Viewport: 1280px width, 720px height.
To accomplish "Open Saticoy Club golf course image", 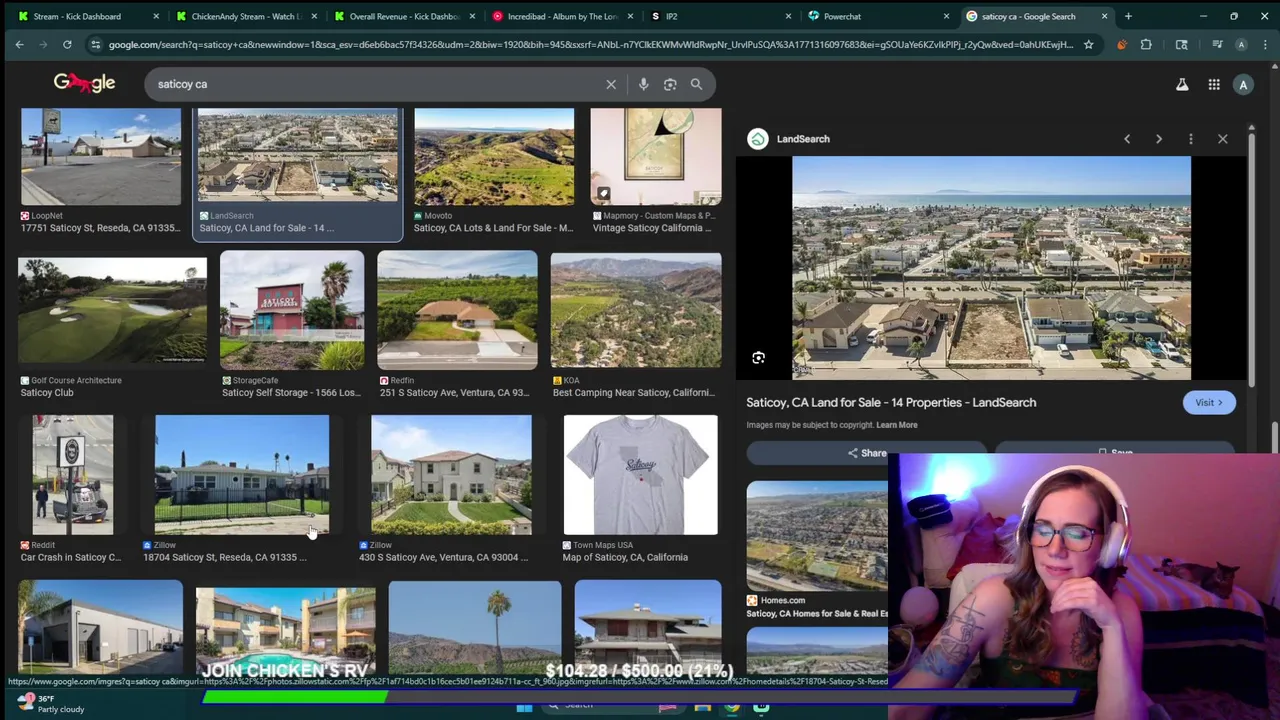I will (x=112, y=310).
